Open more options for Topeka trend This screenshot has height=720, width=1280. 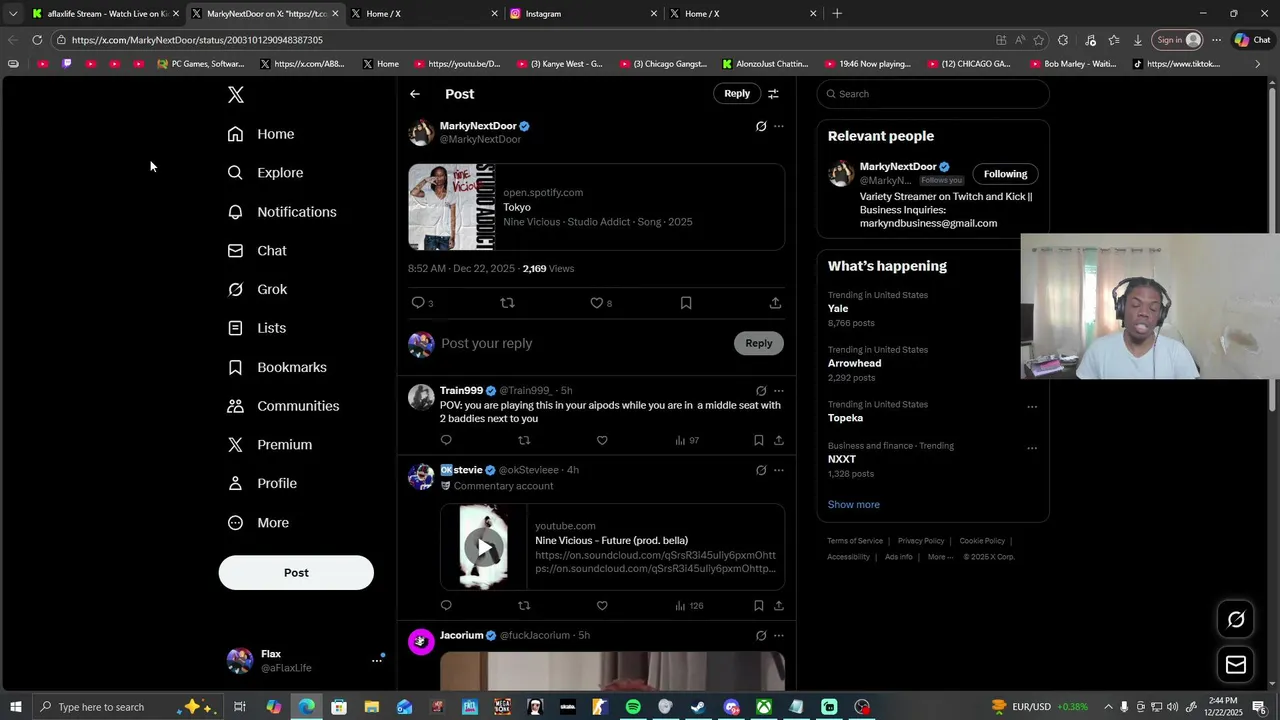[x=1032, y=407]
